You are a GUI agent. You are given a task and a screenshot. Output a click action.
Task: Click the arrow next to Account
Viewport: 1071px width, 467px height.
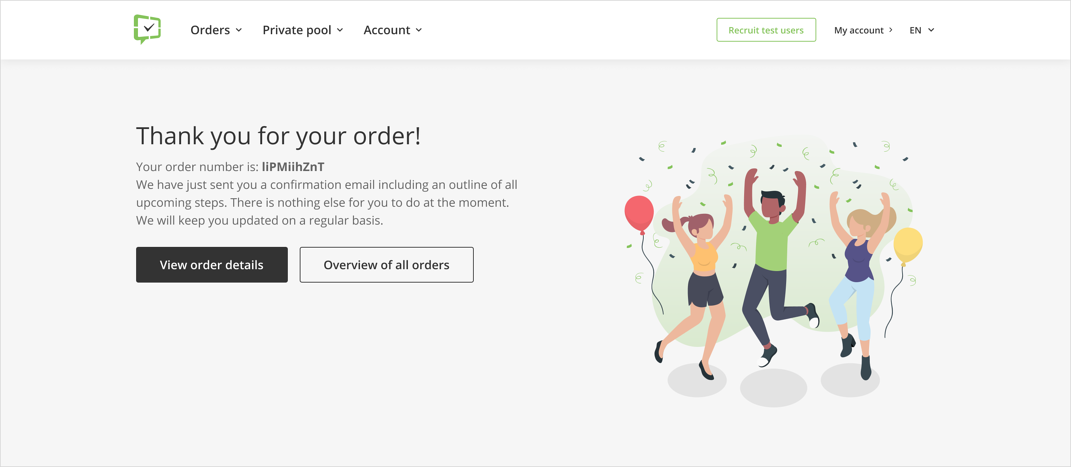coord(419,30)
